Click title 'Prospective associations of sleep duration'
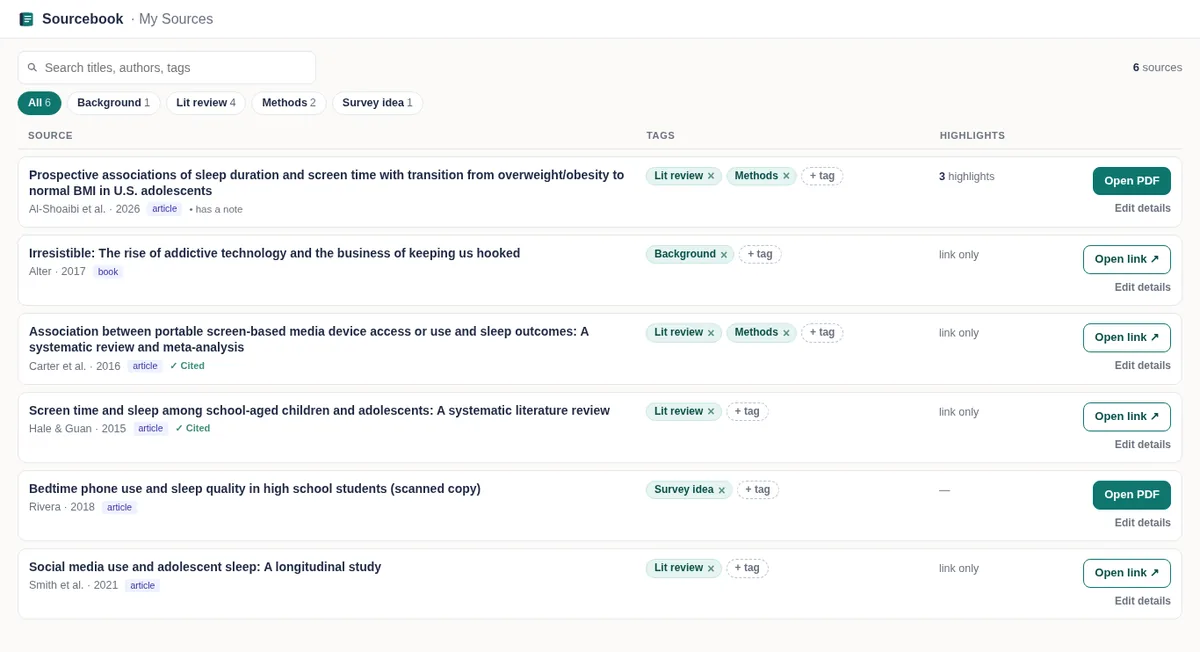Viewport: 1200px width, 652px height. click(x=326, y=182)
